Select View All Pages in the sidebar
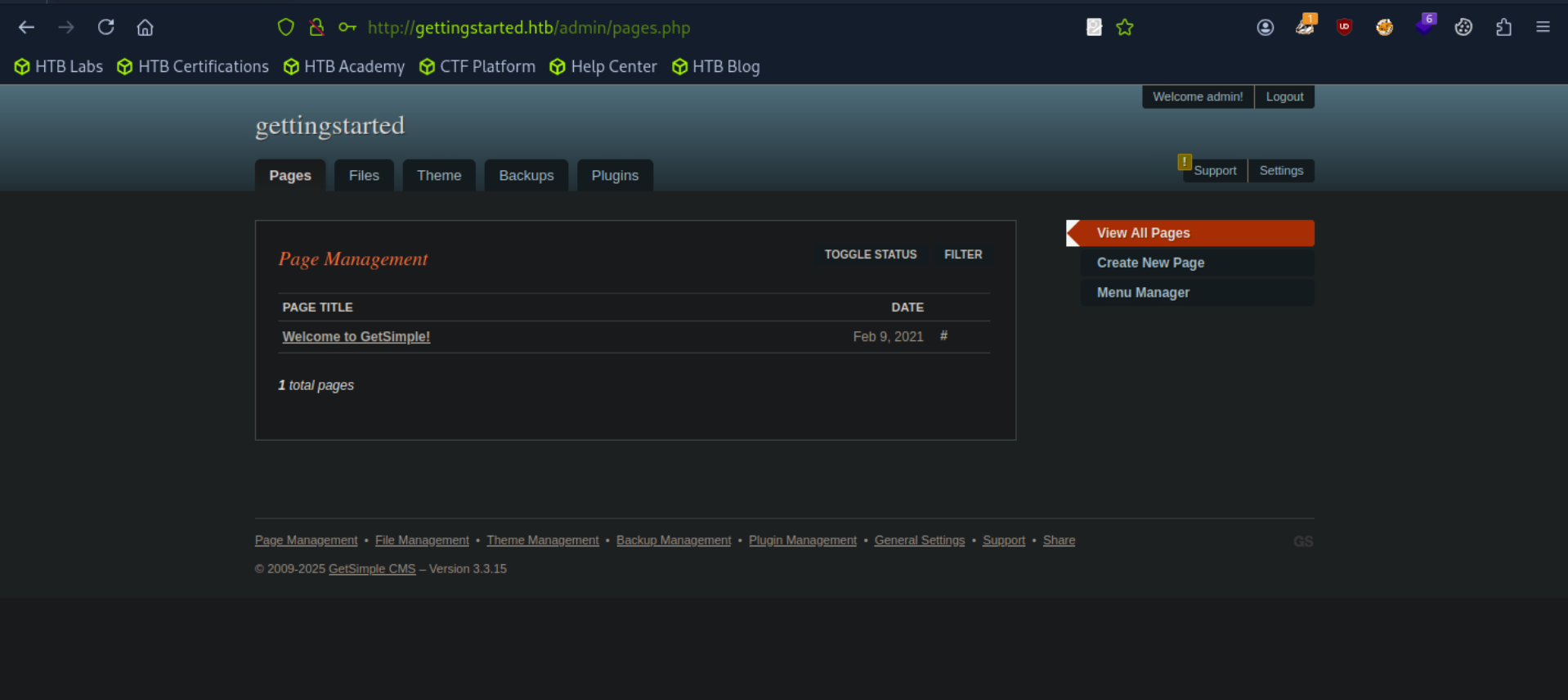Image resolution: width=1568 pixels, height=700 pixels. (x=1190, y=233)
